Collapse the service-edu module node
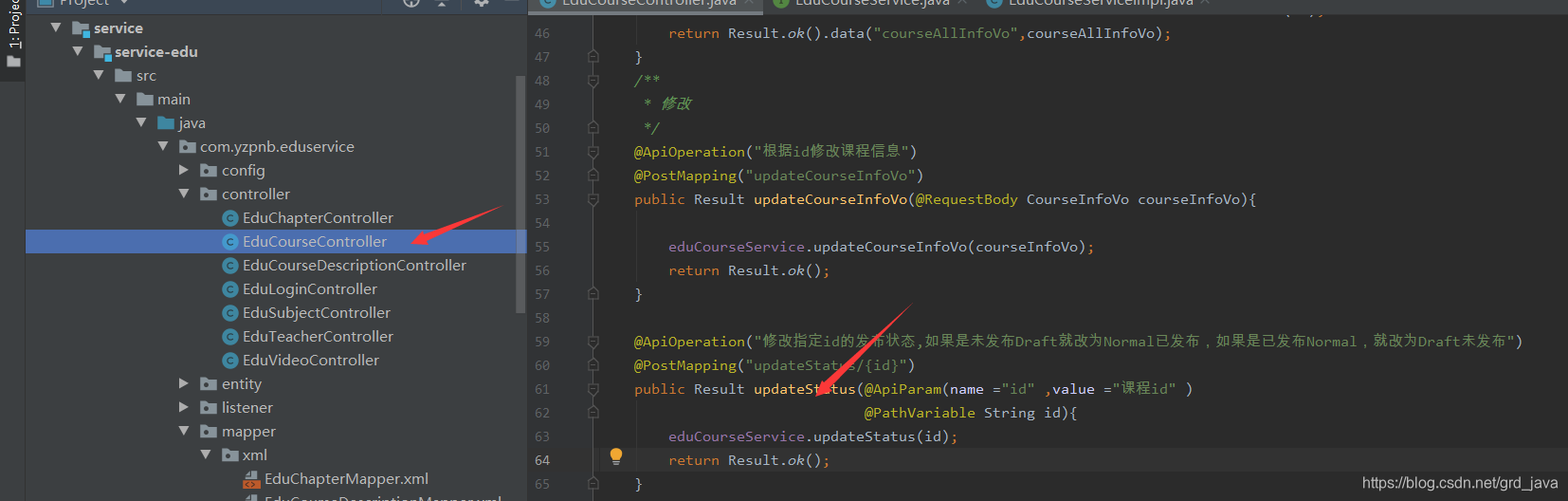 [78, 52]
